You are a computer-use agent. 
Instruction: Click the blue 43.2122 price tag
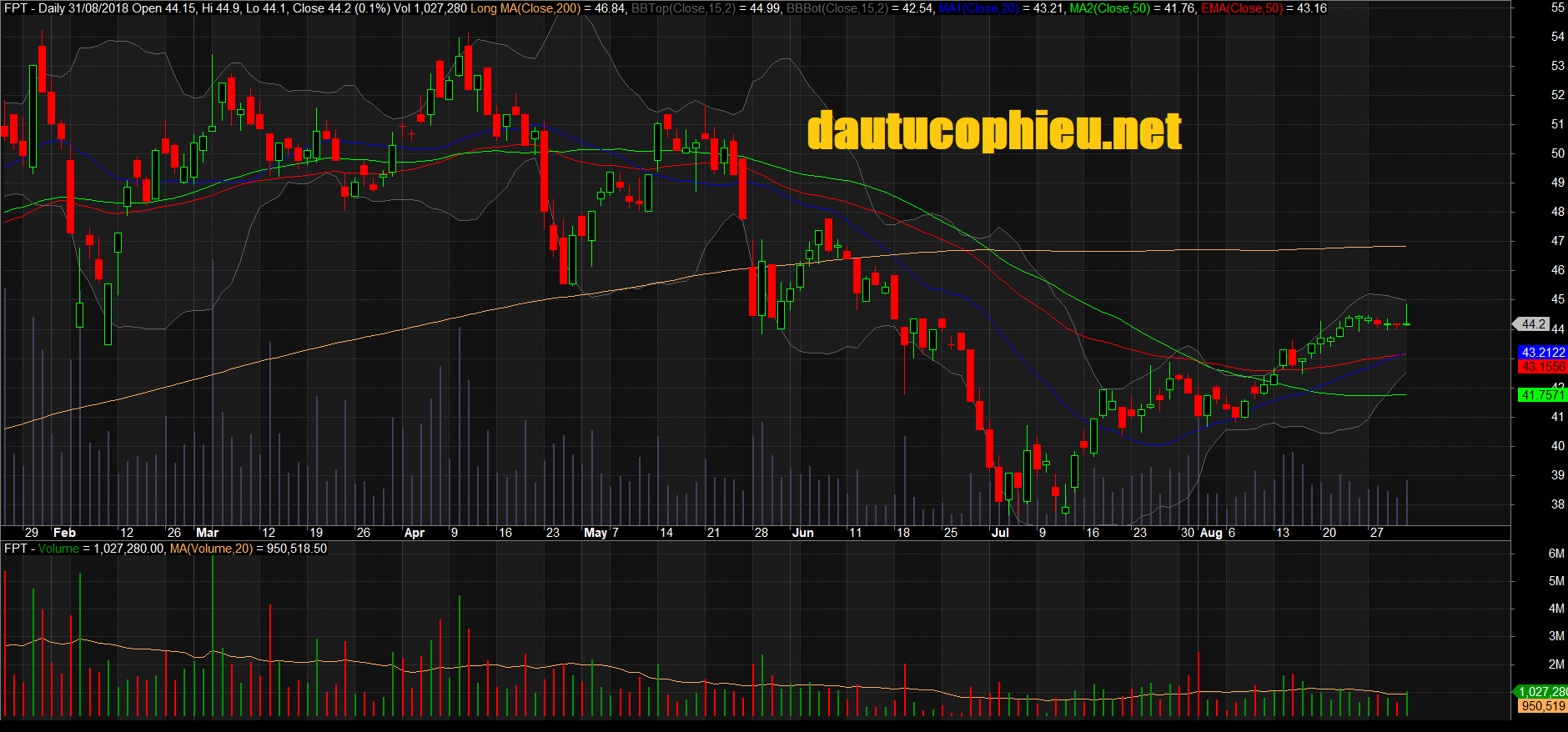point(1542,353)
